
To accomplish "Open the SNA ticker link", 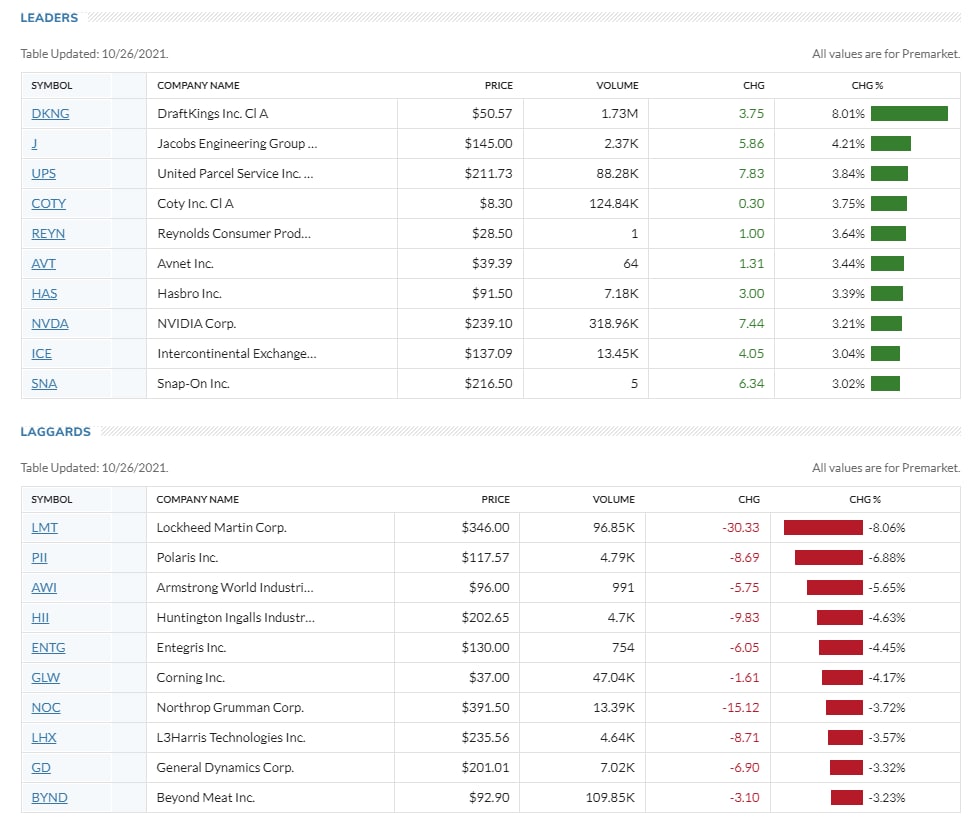I will (44, 384).
